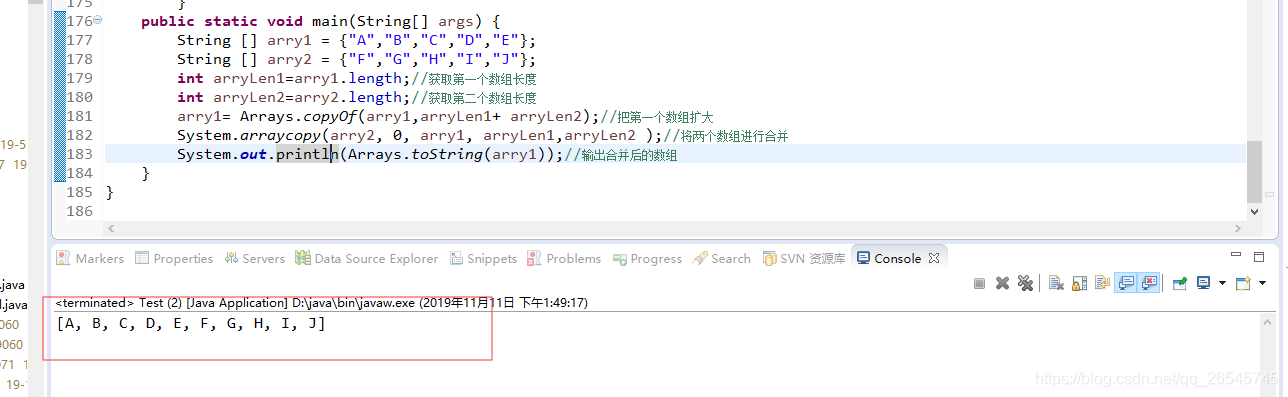Viewport: 1288px width, 397px height.
Task: Collapse the main method fold marker at line 176
Action: (x=97, y=21)
